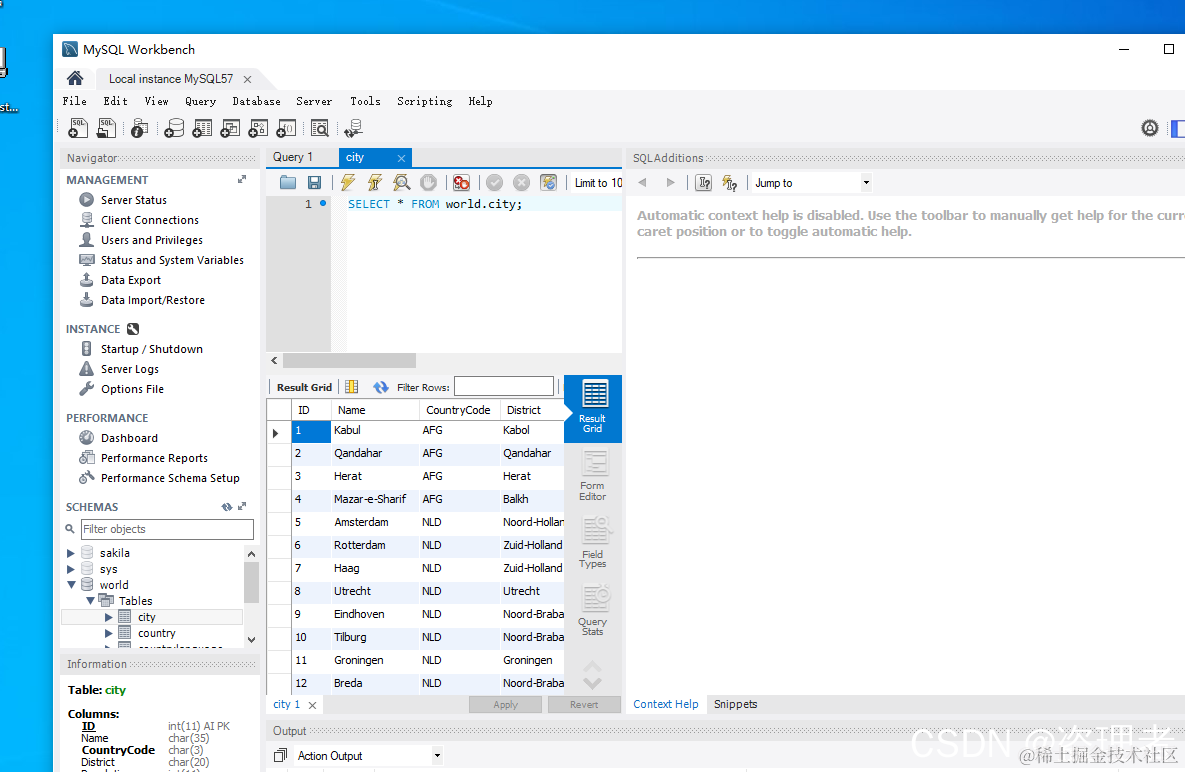
Task: Open the Database menu
Action: pyautogui.click(x=256, y=101)
